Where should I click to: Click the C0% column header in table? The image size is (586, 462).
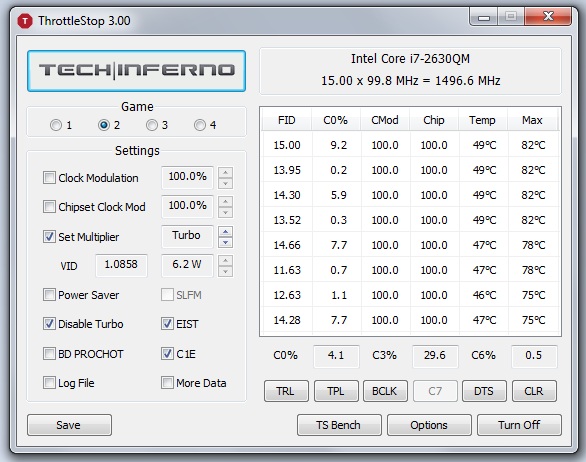point(336,120)
